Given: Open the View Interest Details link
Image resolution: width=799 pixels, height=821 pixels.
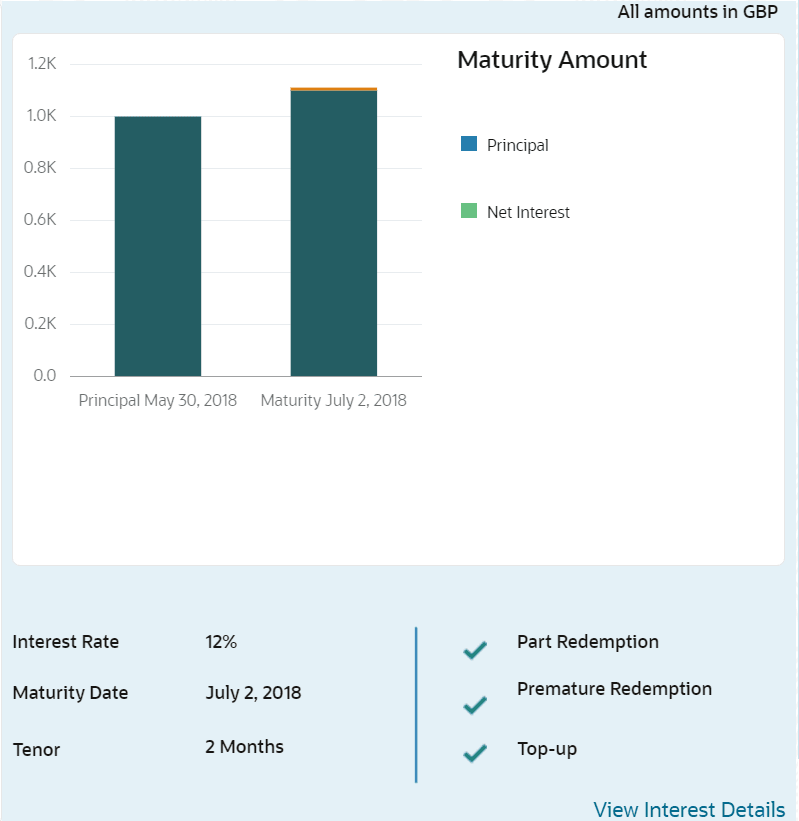Looking at the screenshot, I should (689, 809).
